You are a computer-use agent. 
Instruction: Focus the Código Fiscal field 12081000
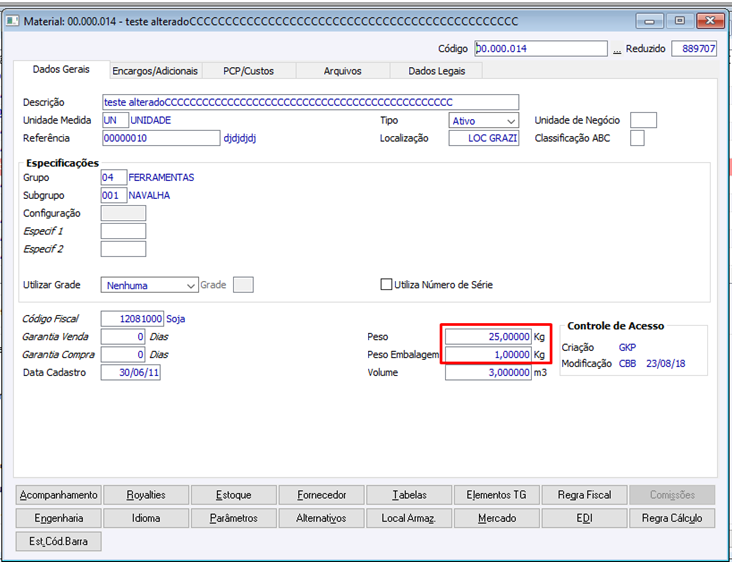click(132, 319)
